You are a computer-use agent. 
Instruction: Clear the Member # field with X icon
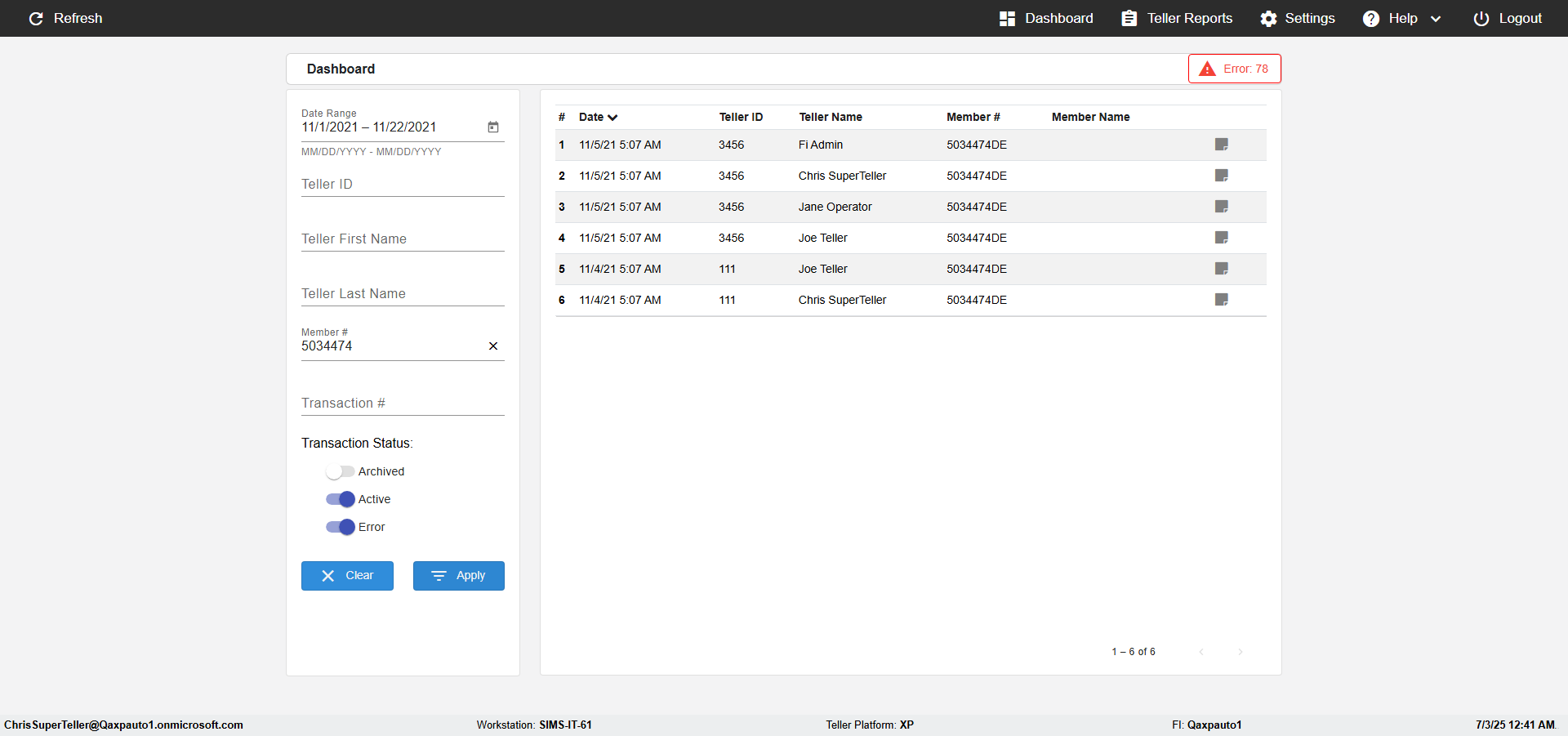[x=493, y=346]
